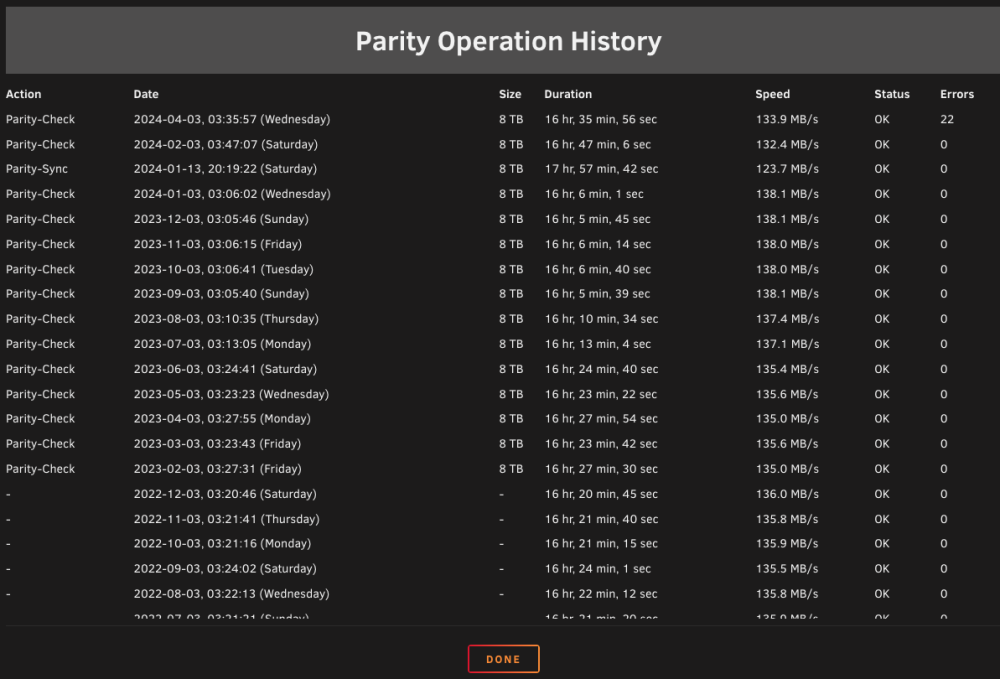Viewport: 1000px width, 679px height.
Task: Select the Parity Operation History title
Action: click(508, 41)
